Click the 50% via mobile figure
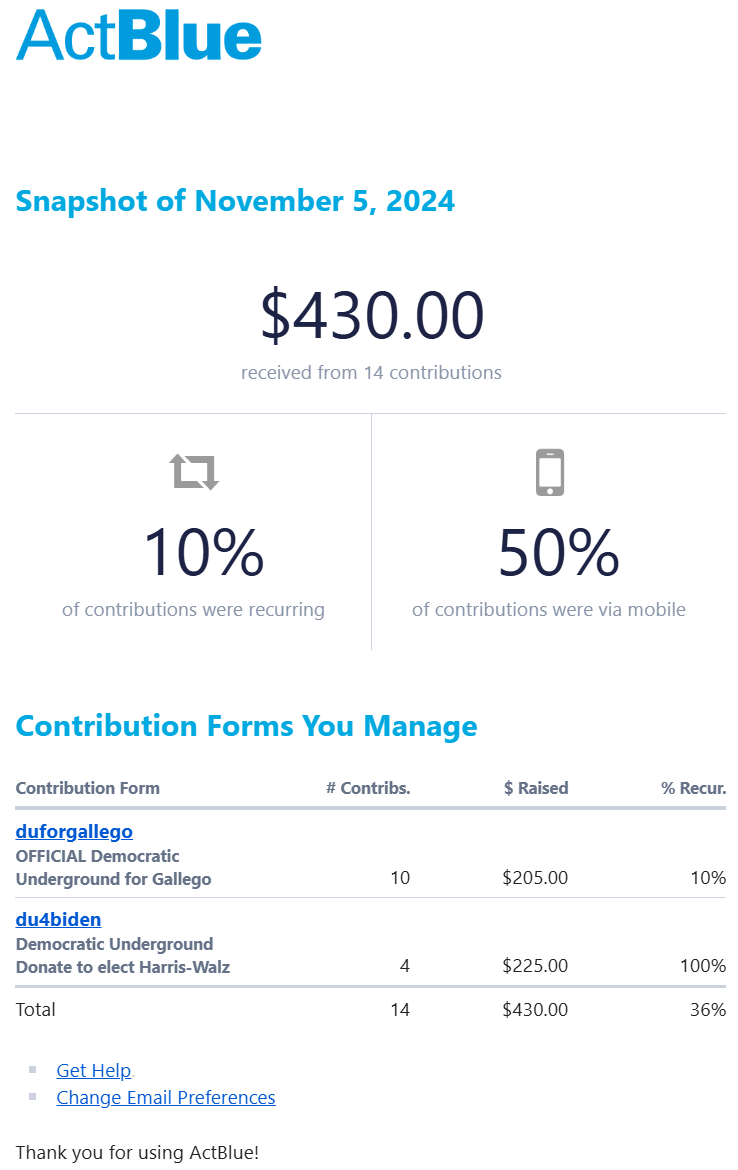The height and width of the screenshot is (1170, 738). pyautogui.click(x=558, y=553)
